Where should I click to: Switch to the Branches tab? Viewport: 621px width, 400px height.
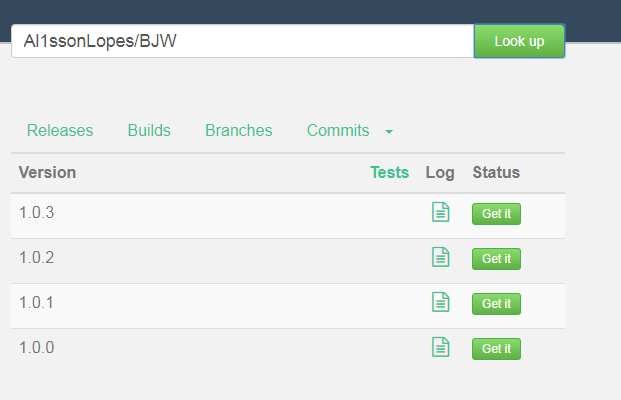(x=239, y=130)
